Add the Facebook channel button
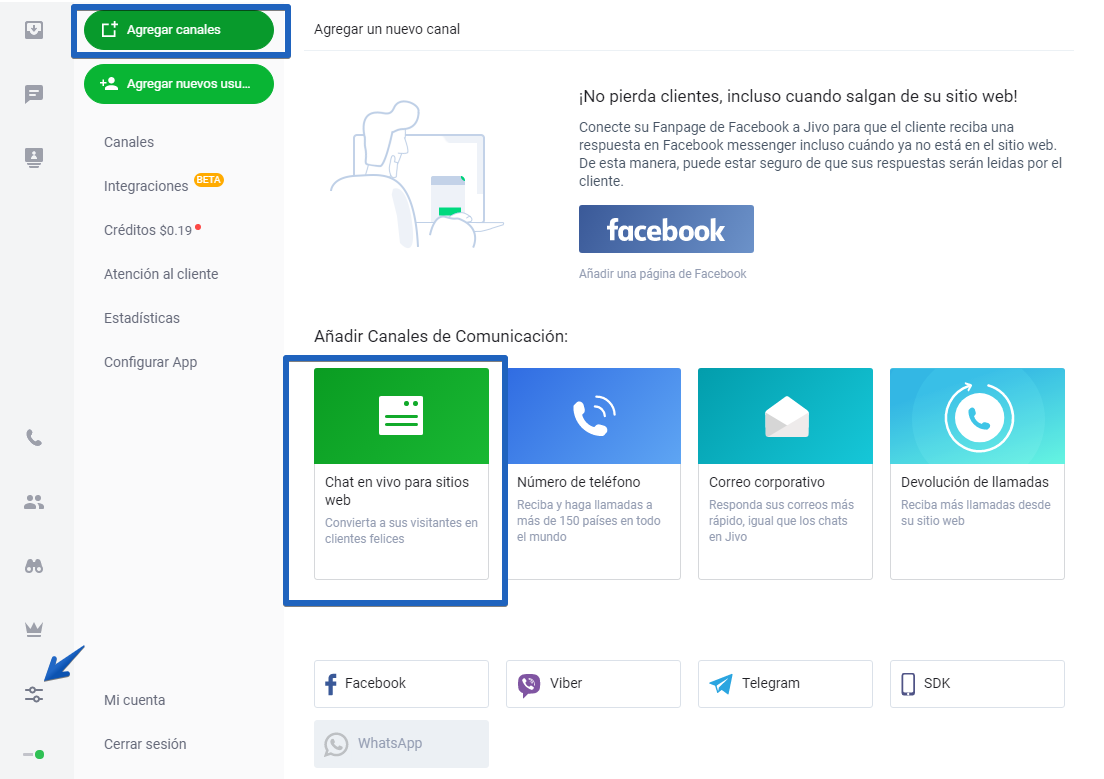This screenshot has height=779, width=1104. [401, 684]
